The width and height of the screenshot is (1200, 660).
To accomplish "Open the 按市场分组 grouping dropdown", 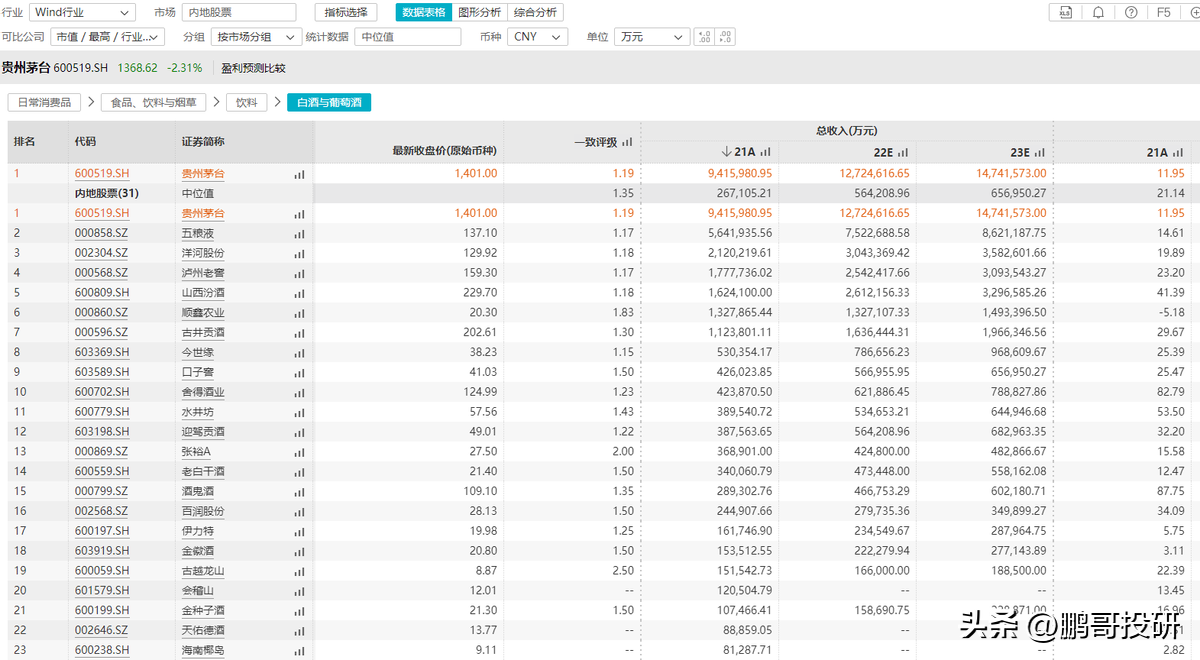I will [257, 37].
